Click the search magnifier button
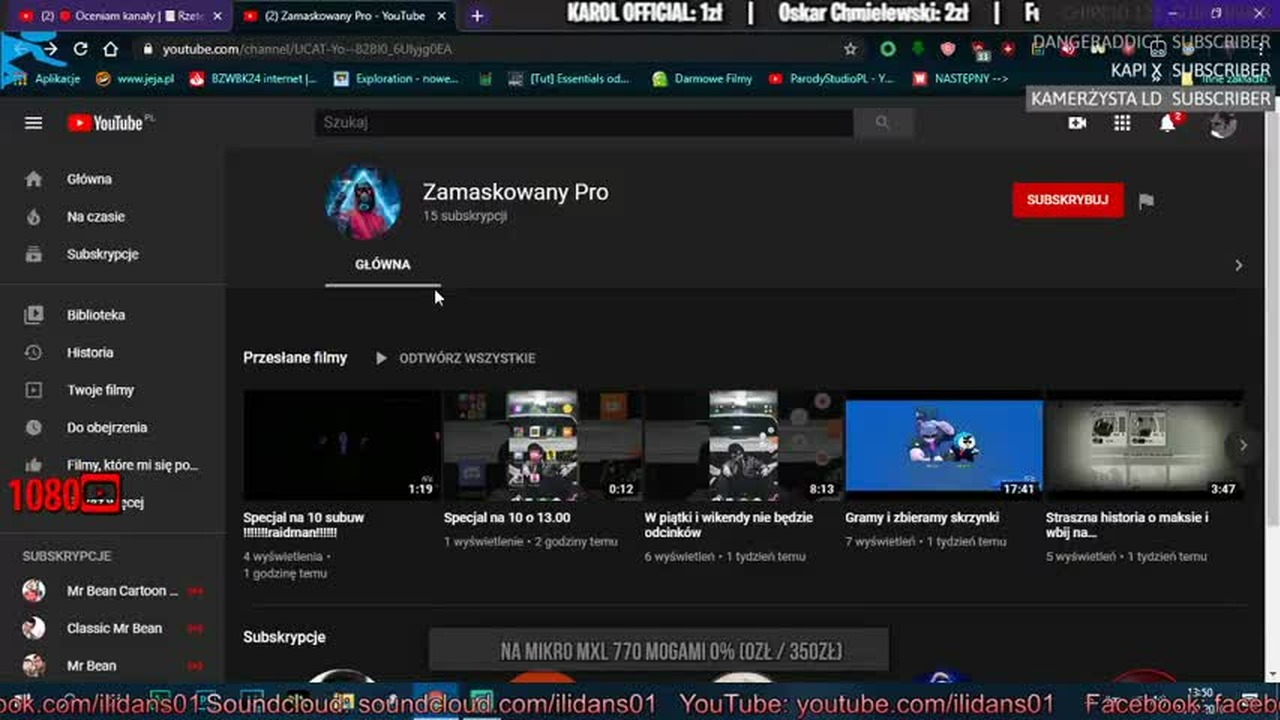This screenshot has height=720, width=1280. (882, 122)
